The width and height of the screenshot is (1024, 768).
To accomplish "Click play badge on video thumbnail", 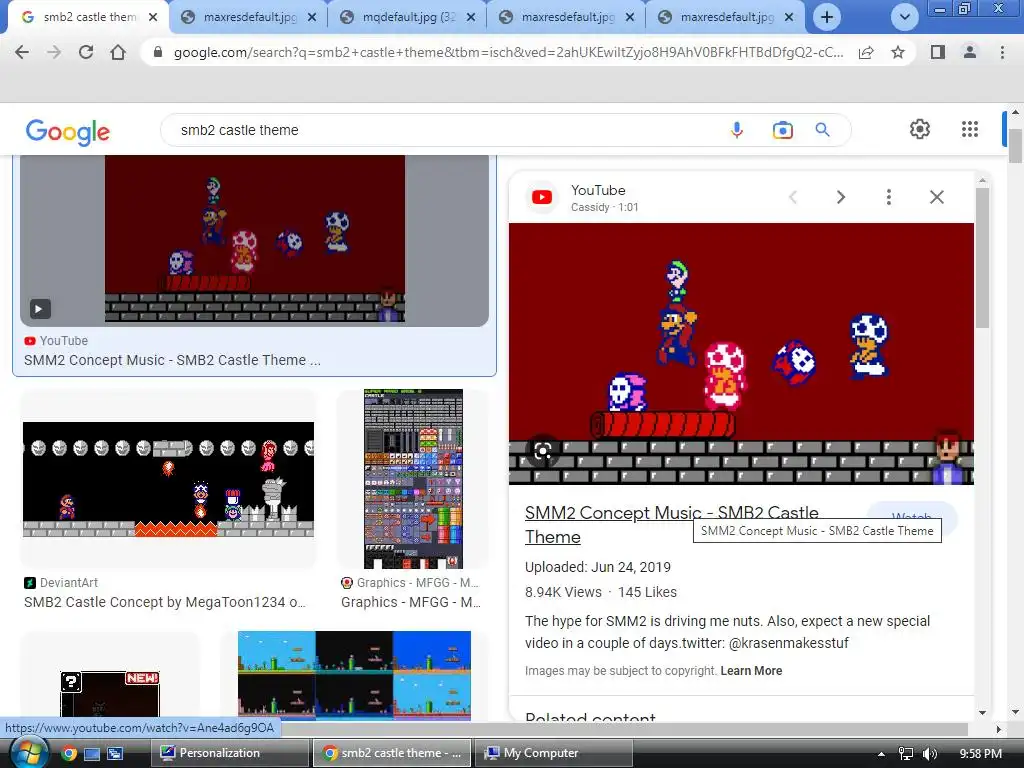I will coord(40,309).
